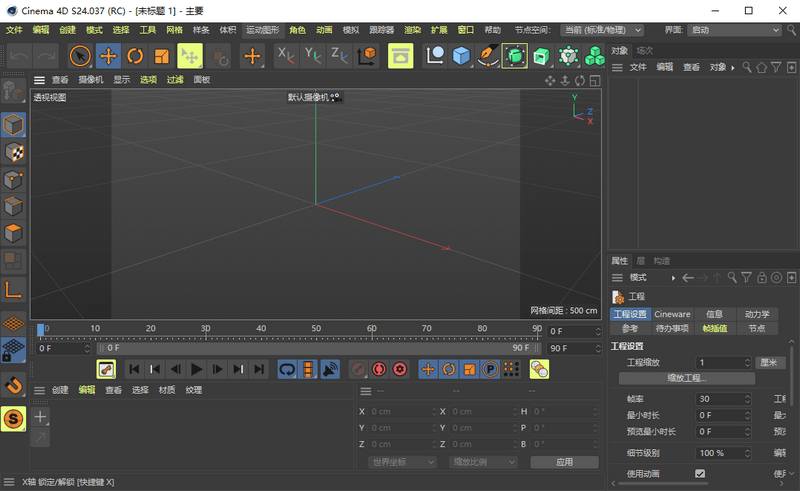Toggle autokeying red record button
The width and height of the screenshot is (800, 491).
pos(379,369)
